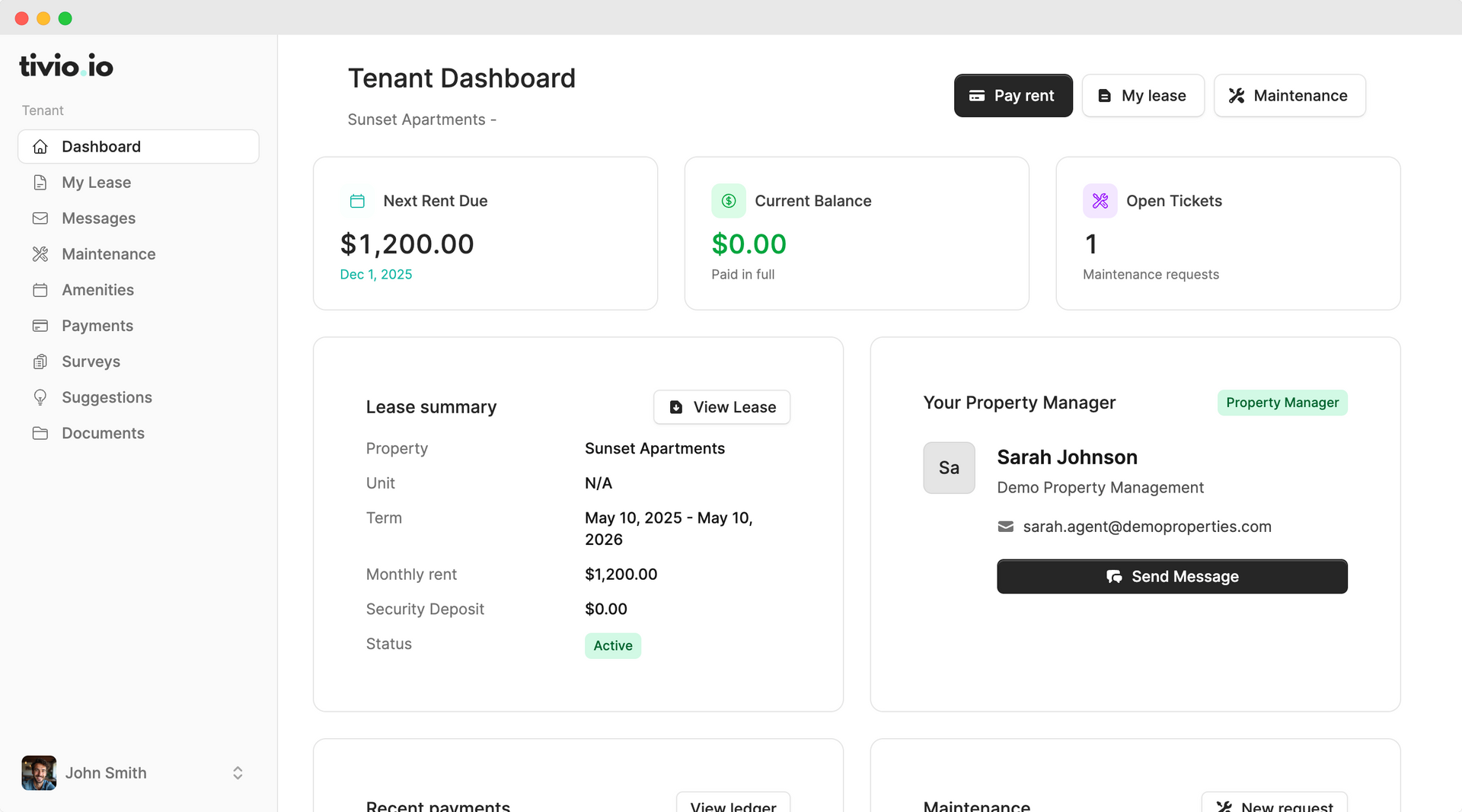The height and width of the screenshot is (812, 1462).
Task: Open Messages via the envelope icon
Action: 40,218
